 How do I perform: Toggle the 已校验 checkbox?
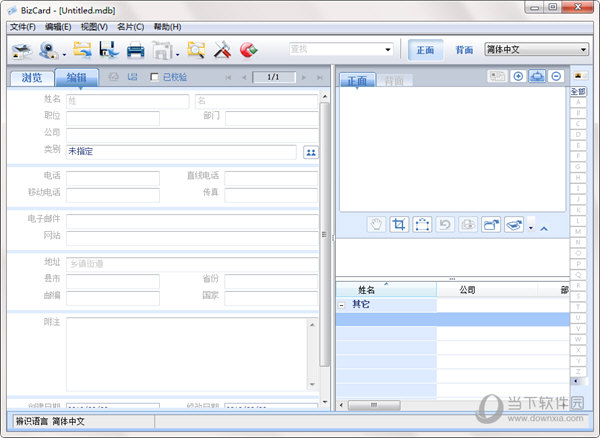(x=154, y=77)
